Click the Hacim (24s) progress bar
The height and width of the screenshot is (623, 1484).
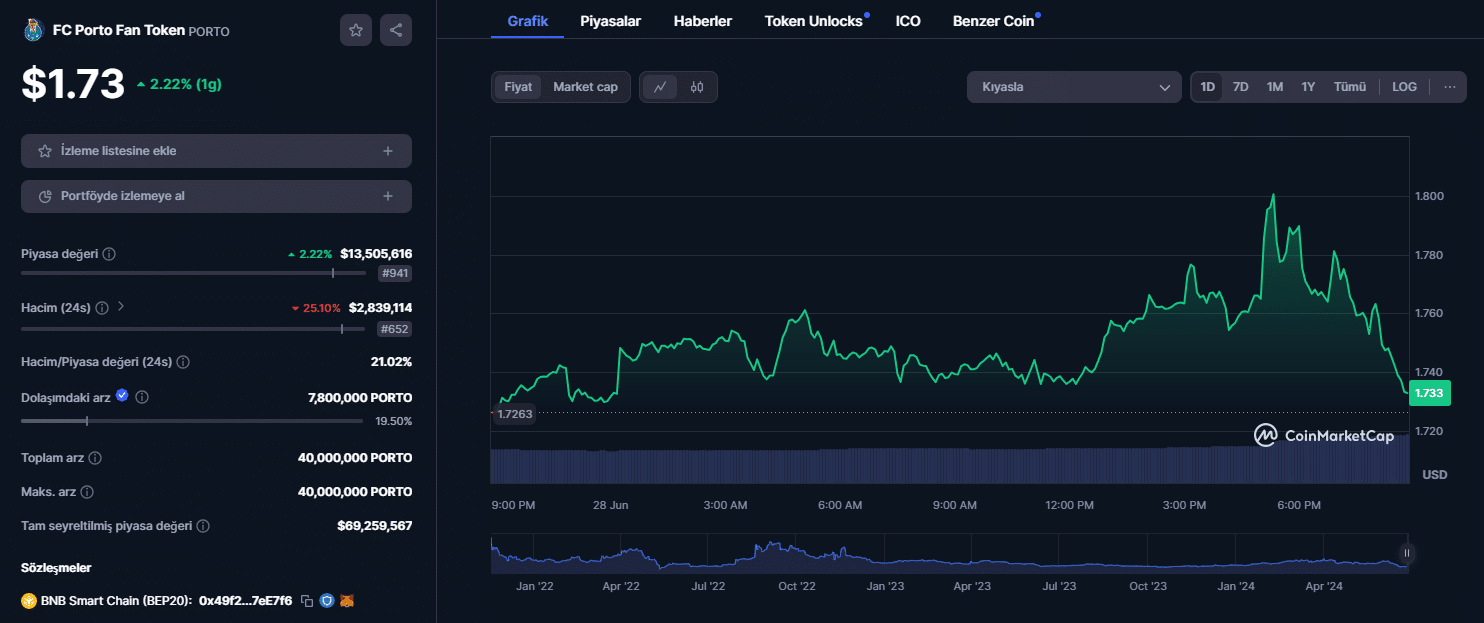pos(191,328)
